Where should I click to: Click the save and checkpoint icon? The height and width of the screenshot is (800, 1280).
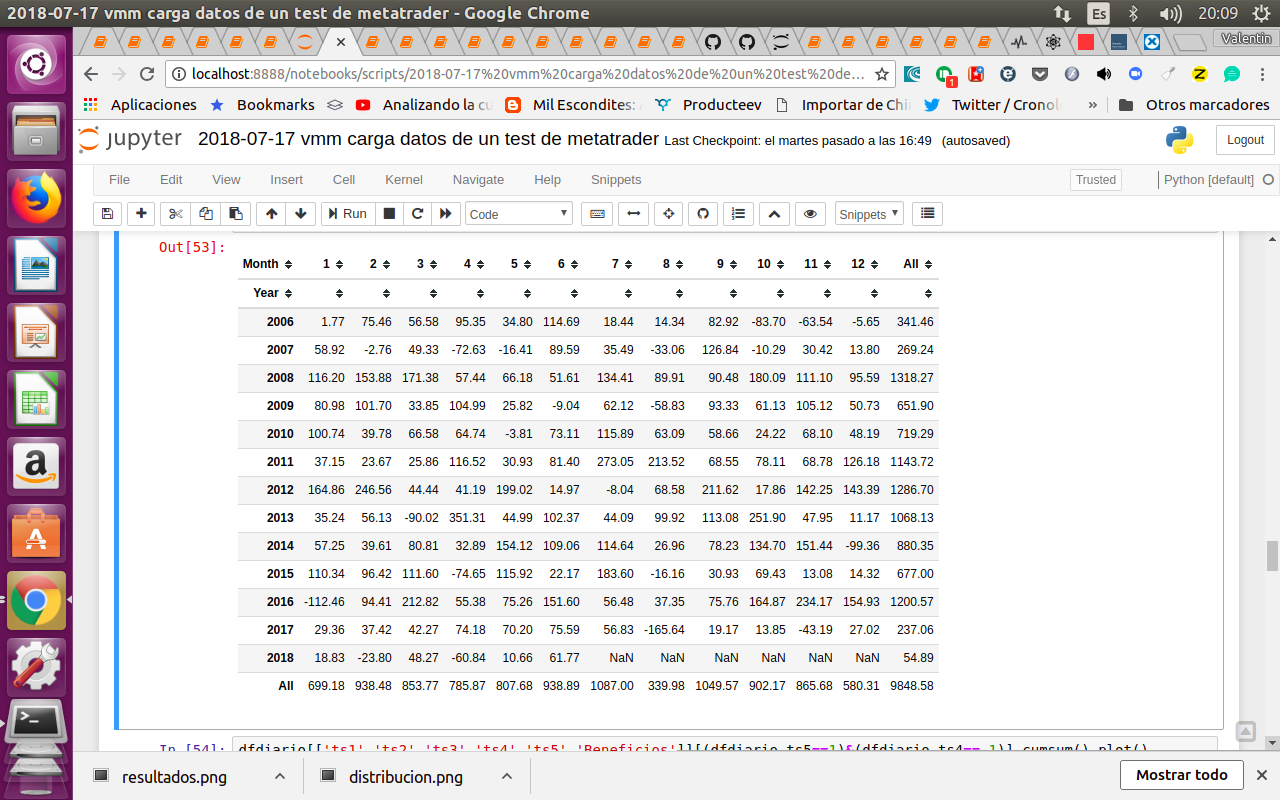click(x=107, y=214)
